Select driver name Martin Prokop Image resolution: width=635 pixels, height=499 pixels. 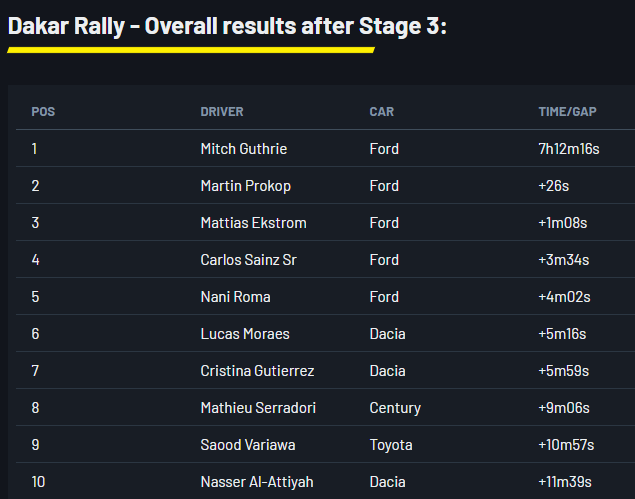tap(246, 186)
